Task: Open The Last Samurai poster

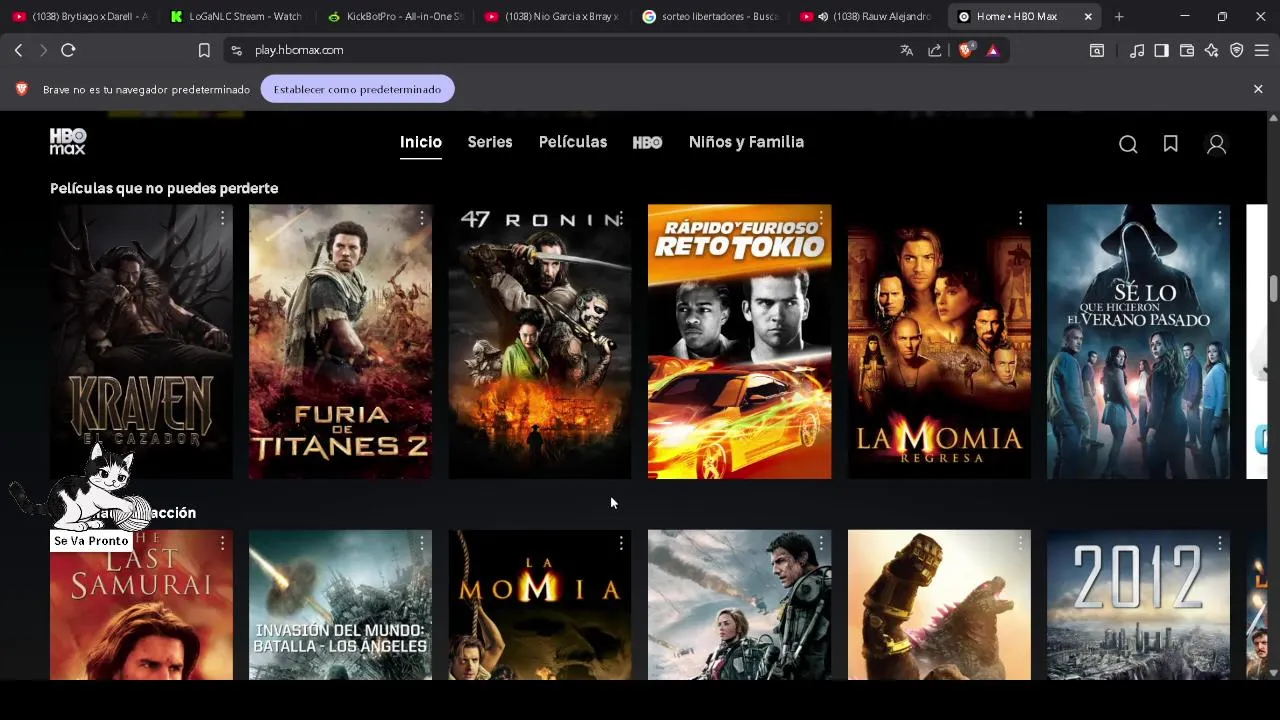Action: click(x=141, y=605)
